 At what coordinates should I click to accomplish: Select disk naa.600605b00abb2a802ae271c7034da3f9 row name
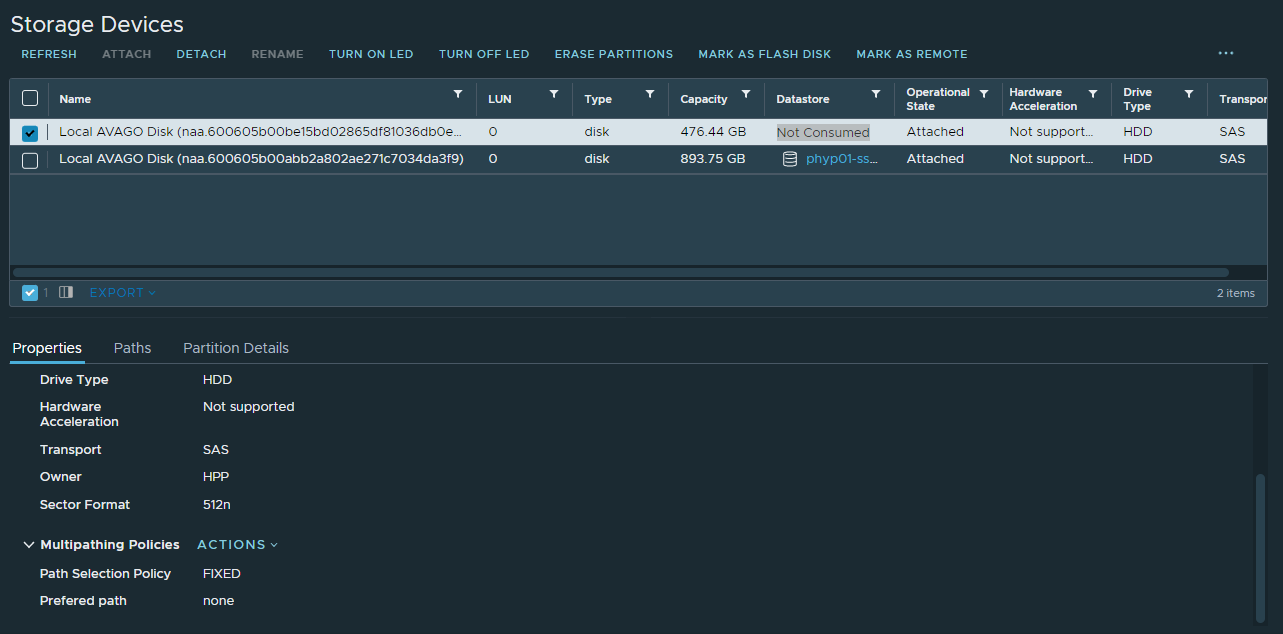(x=261, y=159)
